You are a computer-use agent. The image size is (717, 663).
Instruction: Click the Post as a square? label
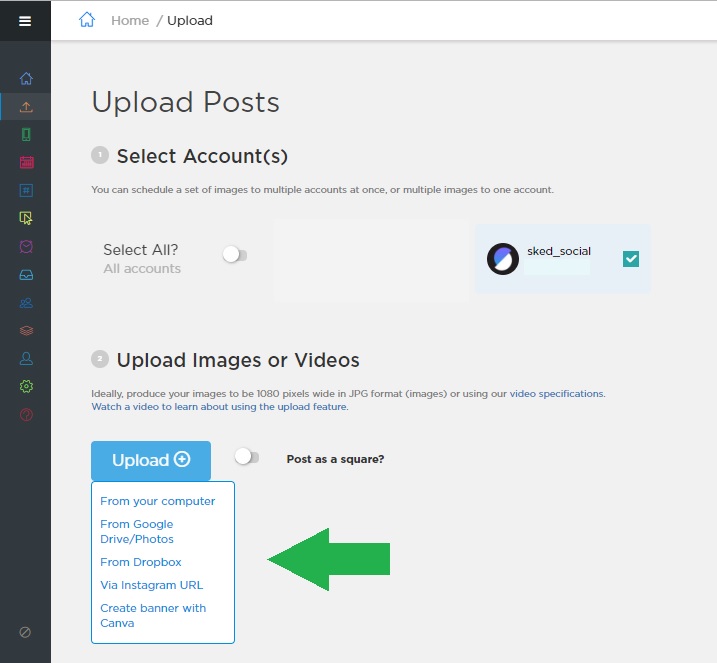click(335, 459)
